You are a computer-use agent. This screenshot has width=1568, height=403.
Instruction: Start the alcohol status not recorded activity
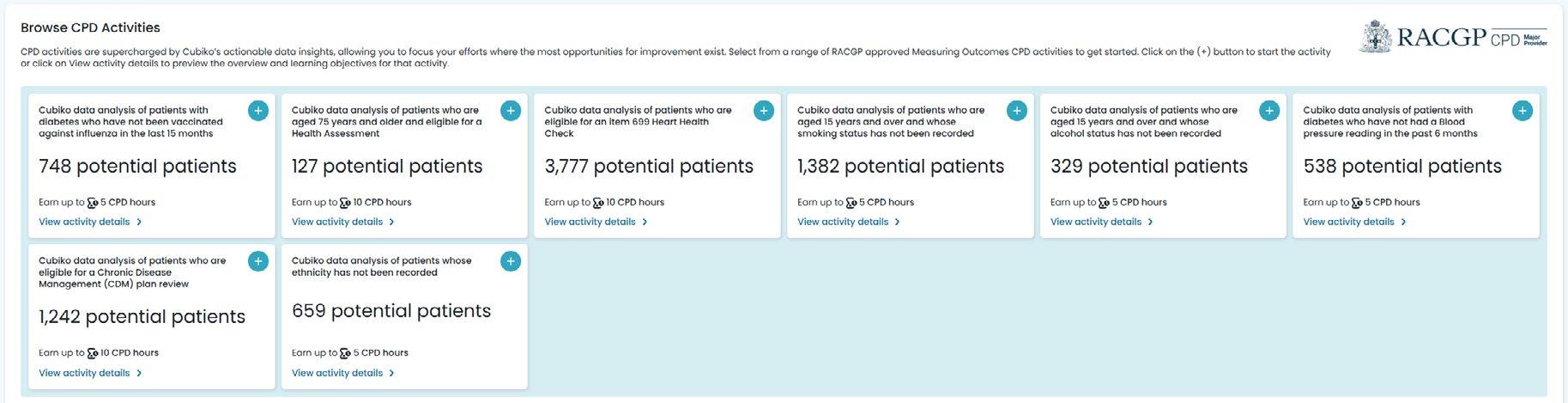(x=1269, y=111)
